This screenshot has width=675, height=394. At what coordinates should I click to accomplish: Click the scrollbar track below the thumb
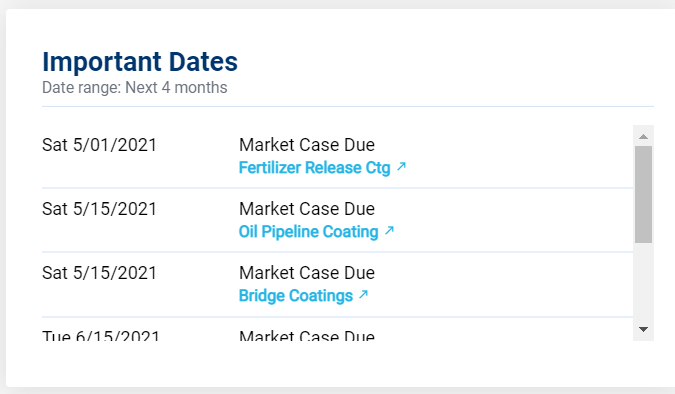(x=644, y=281)
